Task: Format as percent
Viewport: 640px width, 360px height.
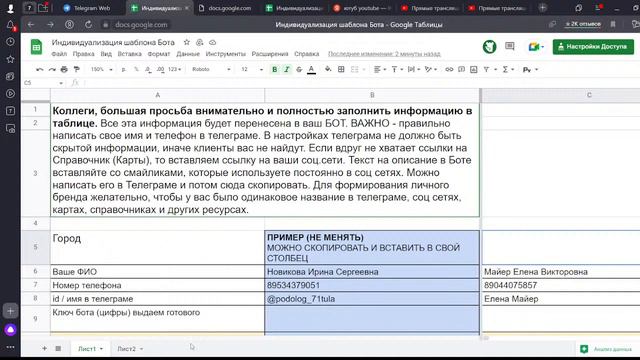Action: click(136, 70)
